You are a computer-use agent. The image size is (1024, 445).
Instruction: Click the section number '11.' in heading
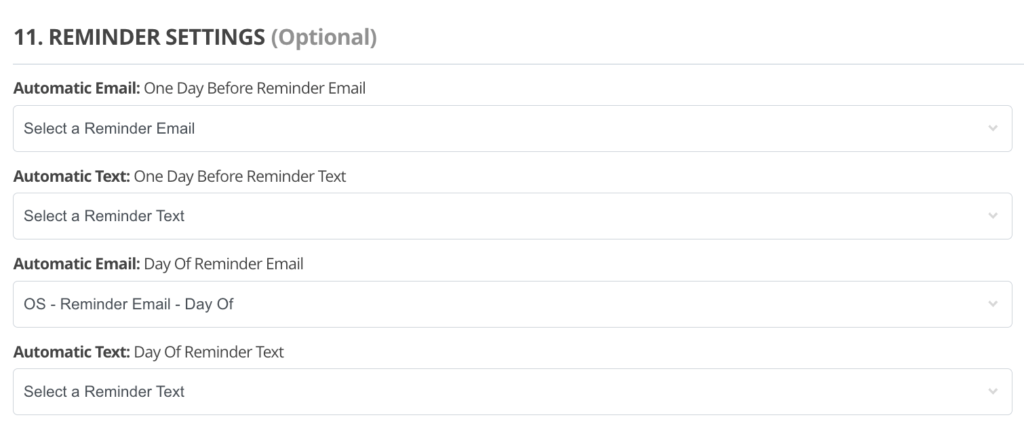[28, 38]
